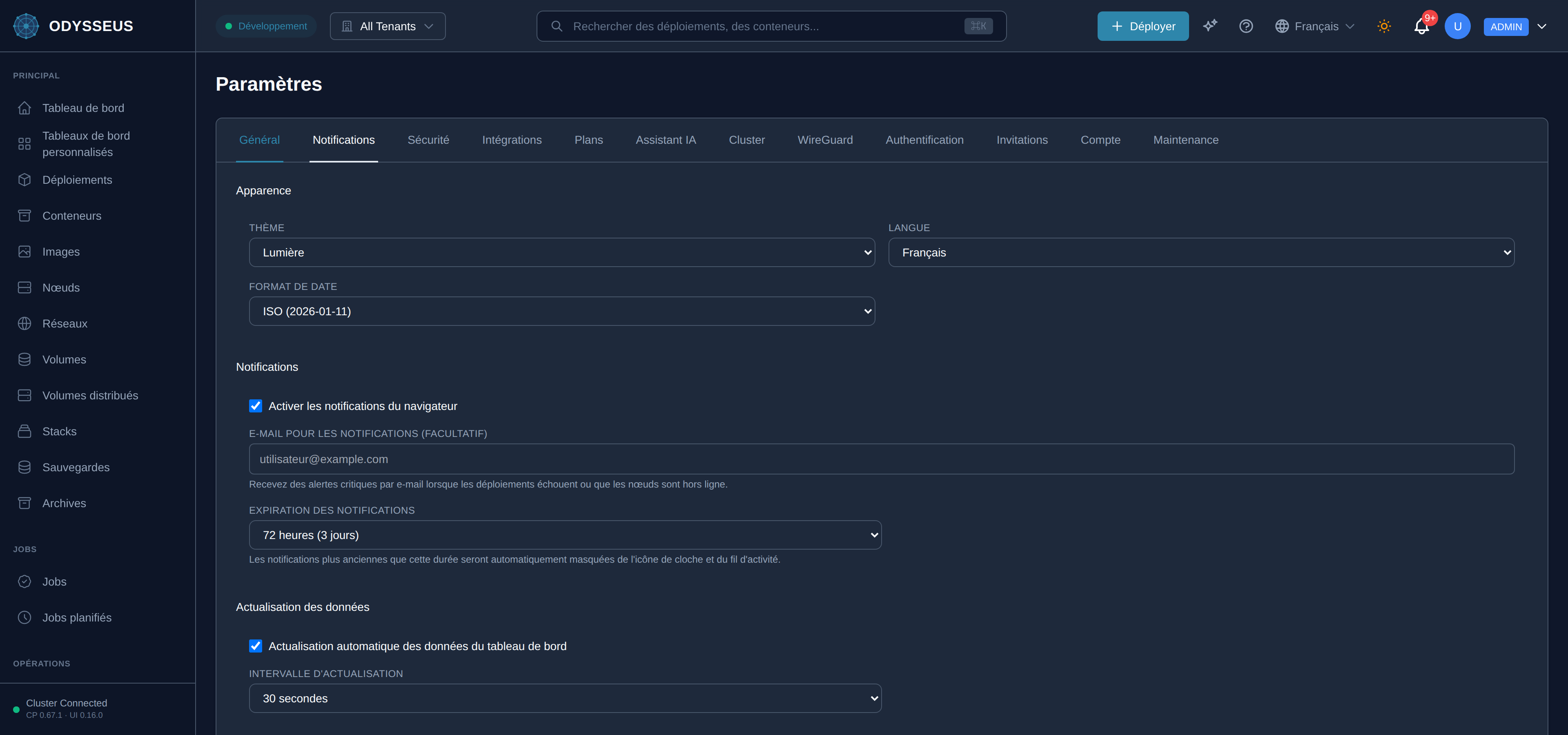Click the Conteneurs sidebar icon
Screen dimensions: 1568x735
tap(24, 215)
